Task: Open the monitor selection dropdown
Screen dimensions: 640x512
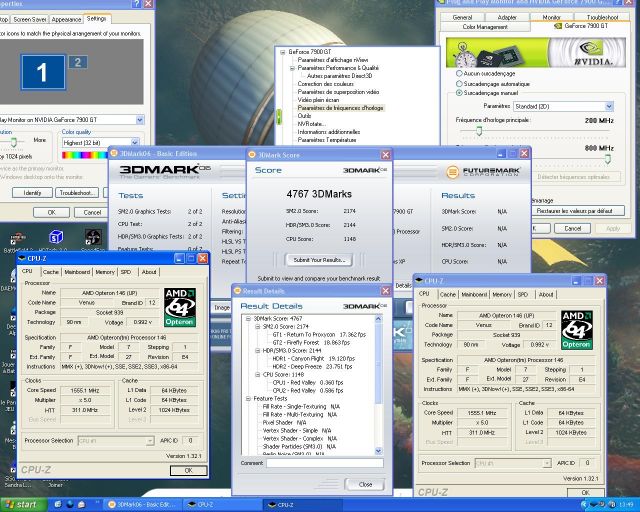Action: click(x=140, y=120)
